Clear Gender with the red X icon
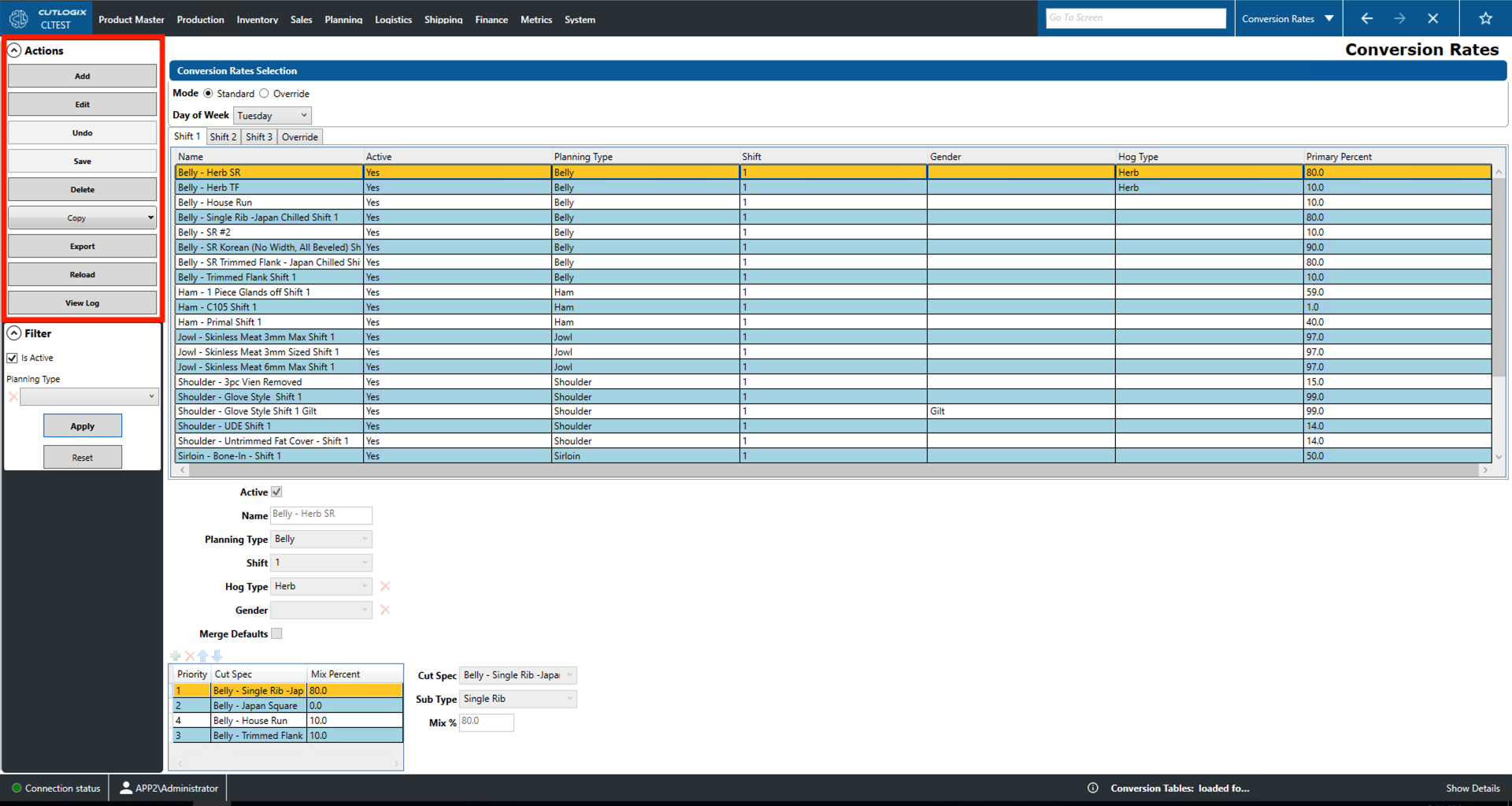Viewport: 1512px width, 806px height. pos(385,610)
